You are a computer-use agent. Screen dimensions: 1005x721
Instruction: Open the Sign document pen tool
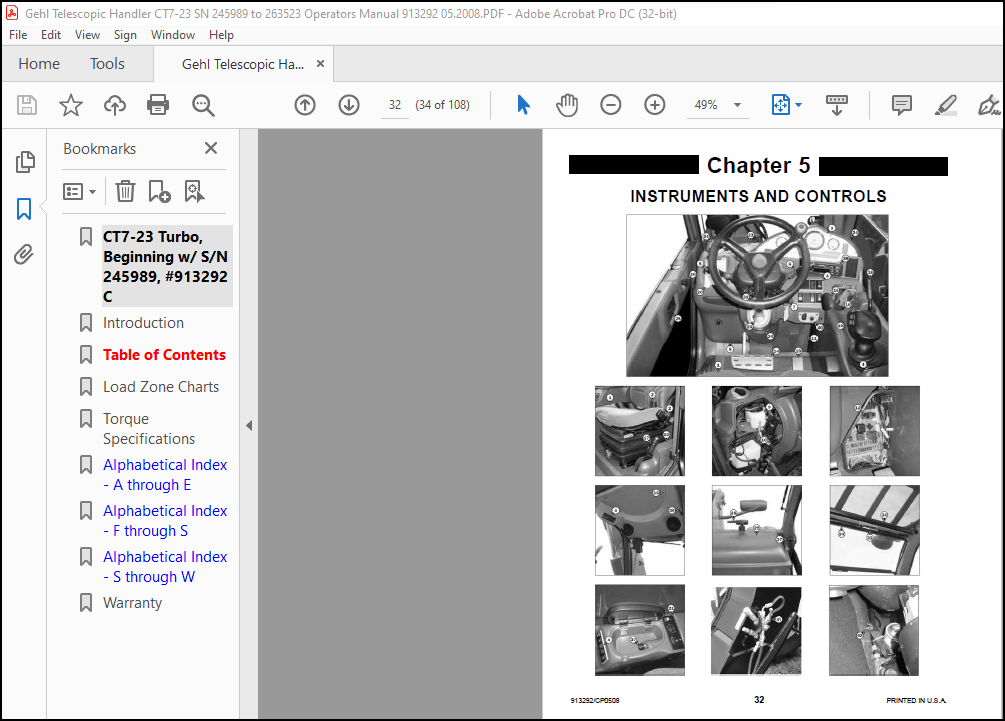click(x=988, y=104)
